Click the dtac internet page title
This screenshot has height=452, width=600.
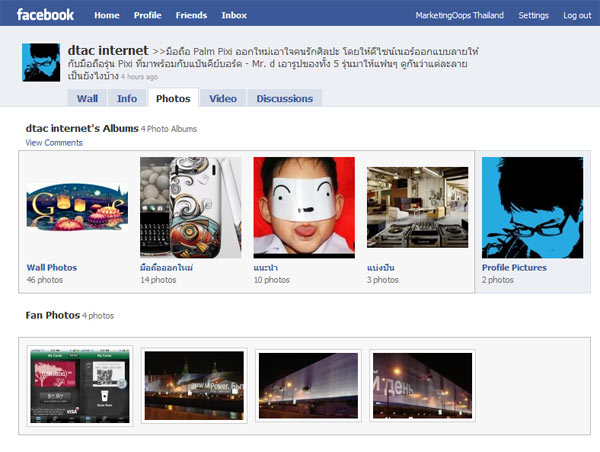click(x=108, y=51)
